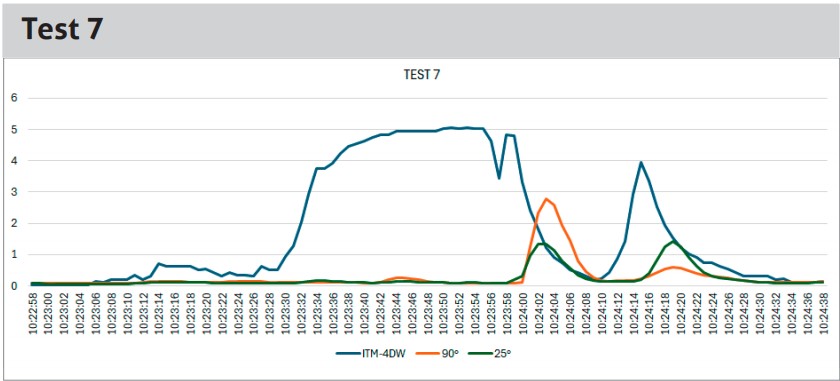Image resolution: width=840 pixels, height=381 pixels.
Task: Click the TEST 7 chart title
Action: click(x=422, y=76)
